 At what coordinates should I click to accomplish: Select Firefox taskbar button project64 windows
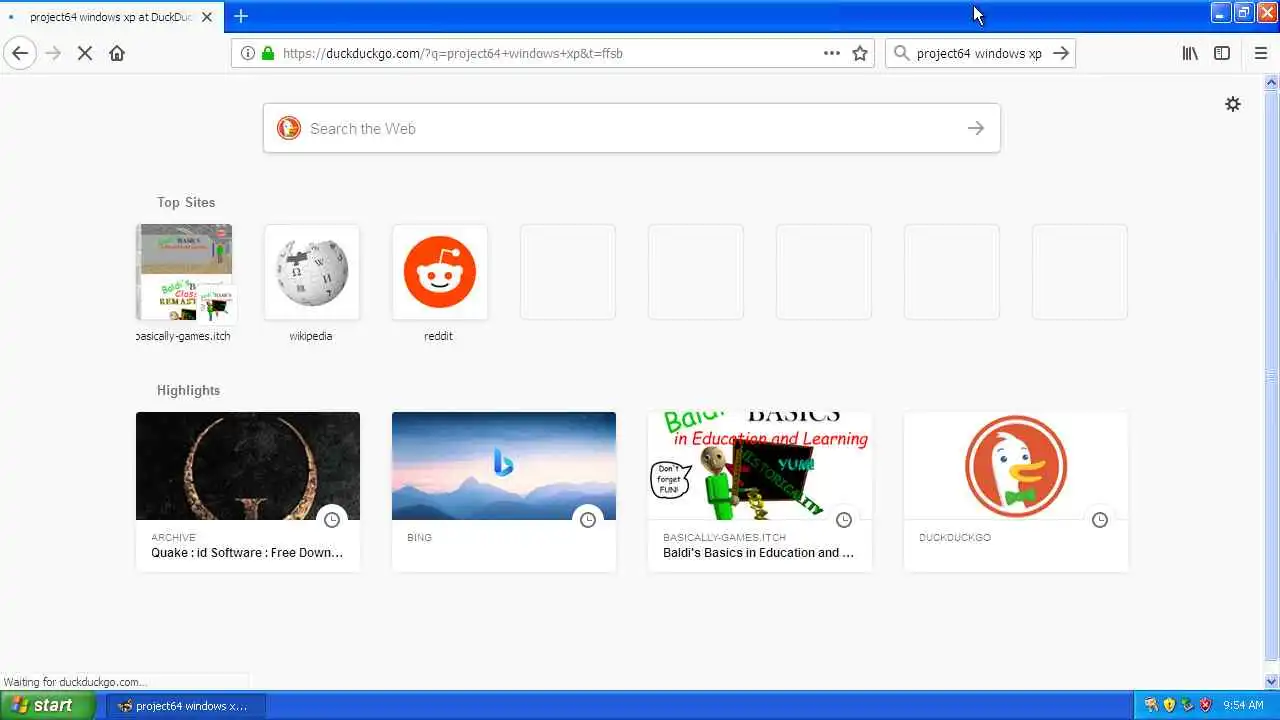[x=186, y=705]
